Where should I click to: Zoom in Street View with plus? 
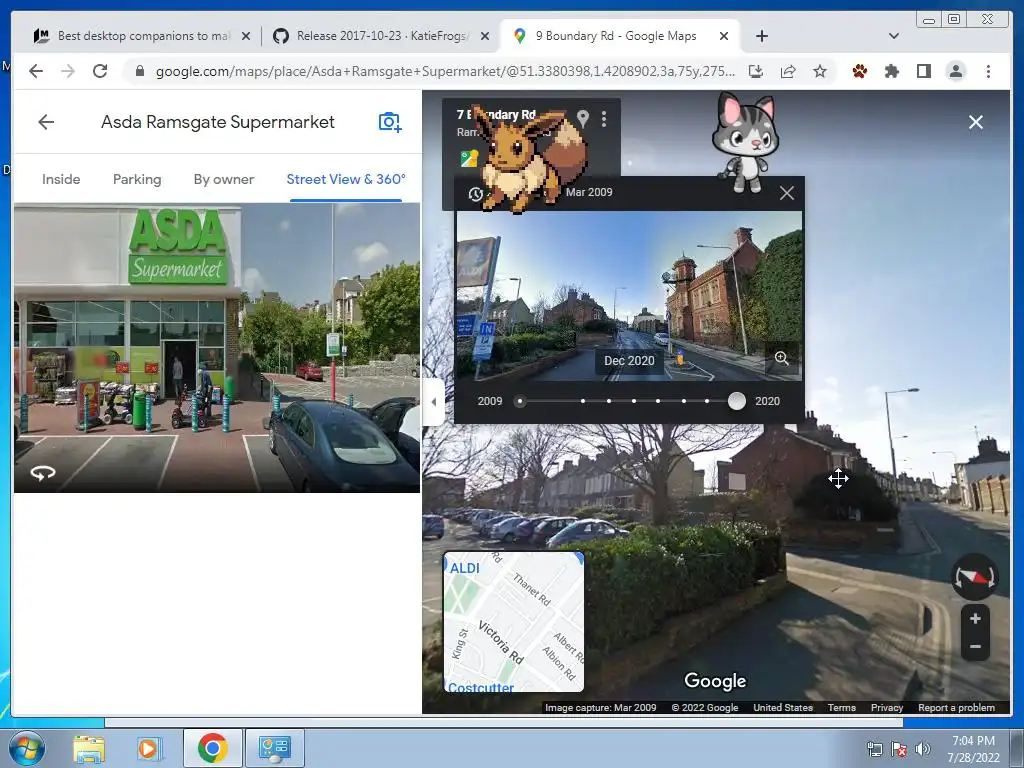point(975,618)
